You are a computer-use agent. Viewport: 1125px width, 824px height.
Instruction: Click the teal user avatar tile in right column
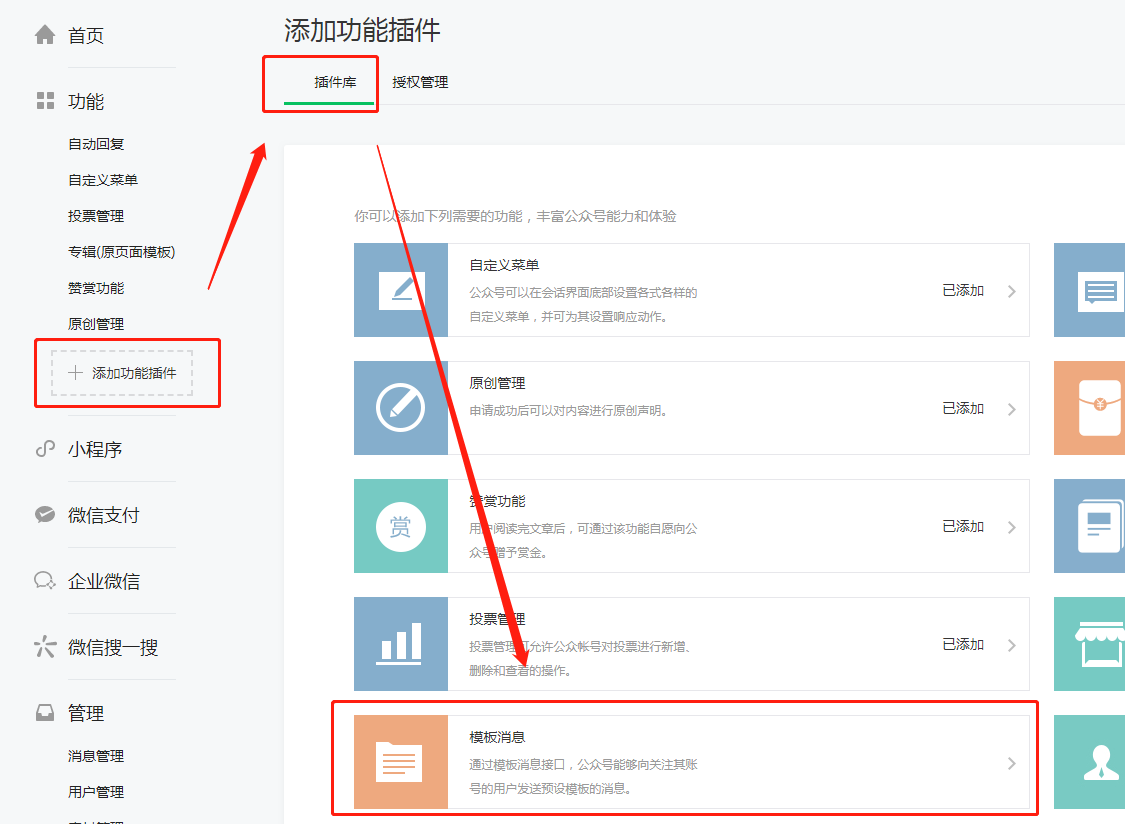[1089, 762]
